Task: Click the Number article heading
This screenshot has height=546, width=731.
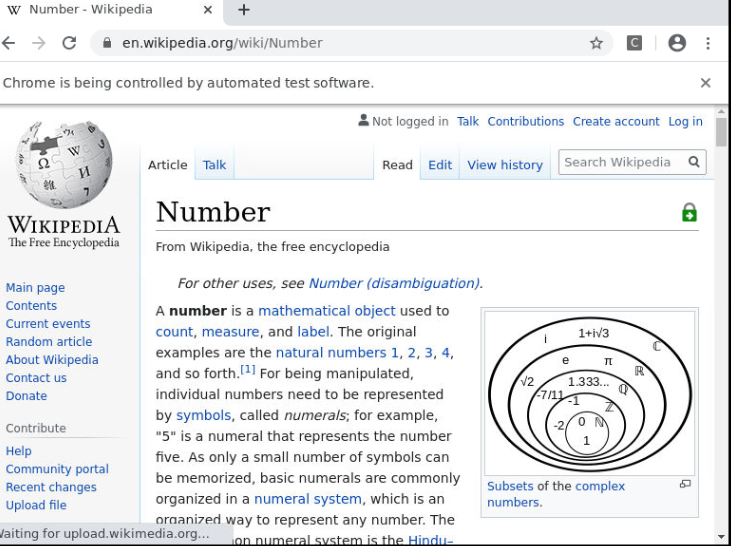Action: (x=213, y=212)
